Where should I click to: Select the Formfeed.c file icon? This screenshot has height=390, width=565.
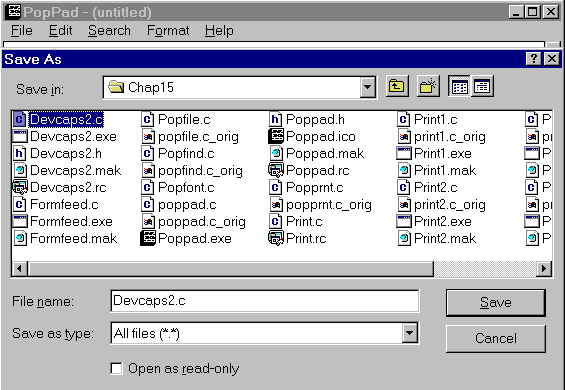[20, 204]
